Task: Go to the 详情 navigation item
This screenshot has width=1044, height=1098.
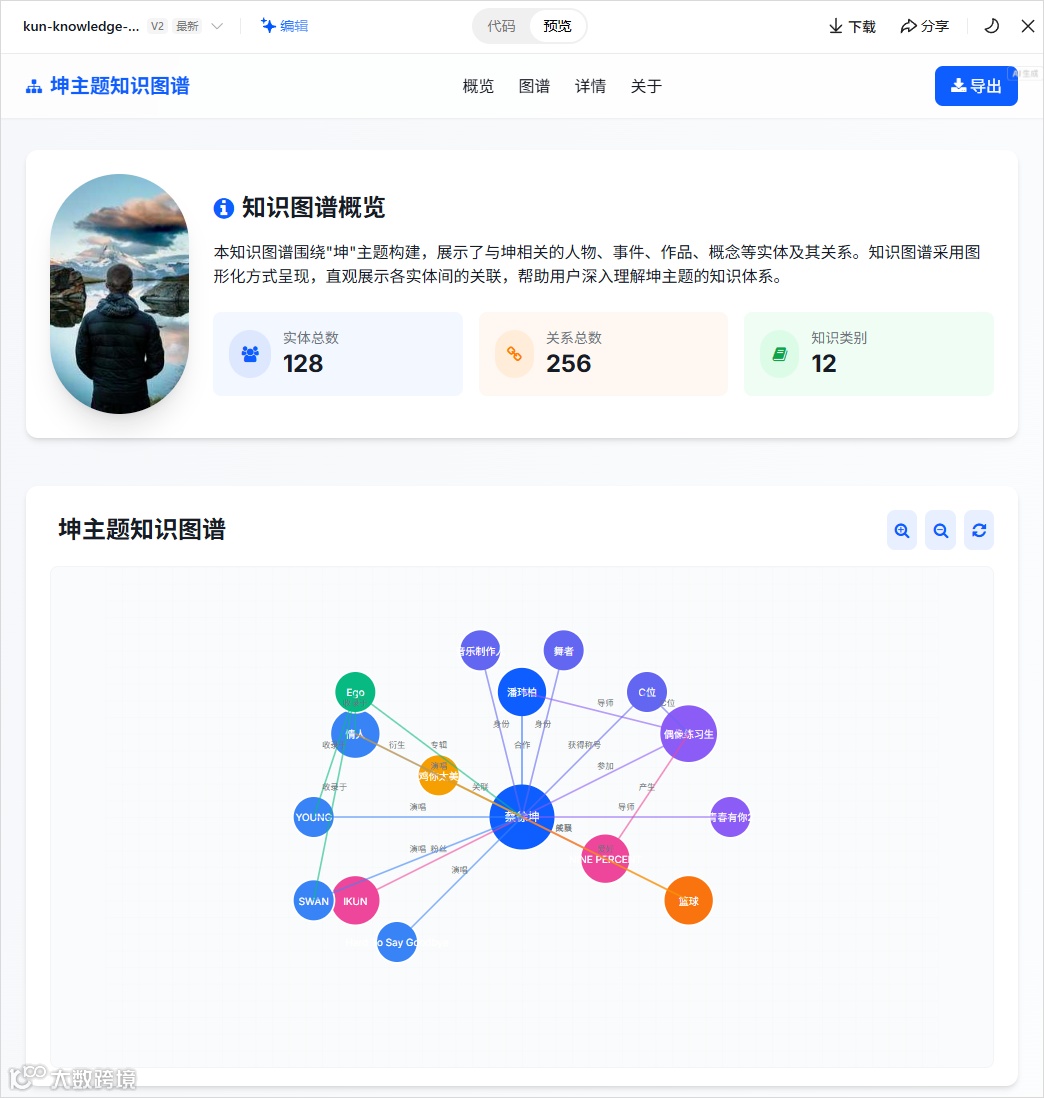Action: click(x=590, y=86)
